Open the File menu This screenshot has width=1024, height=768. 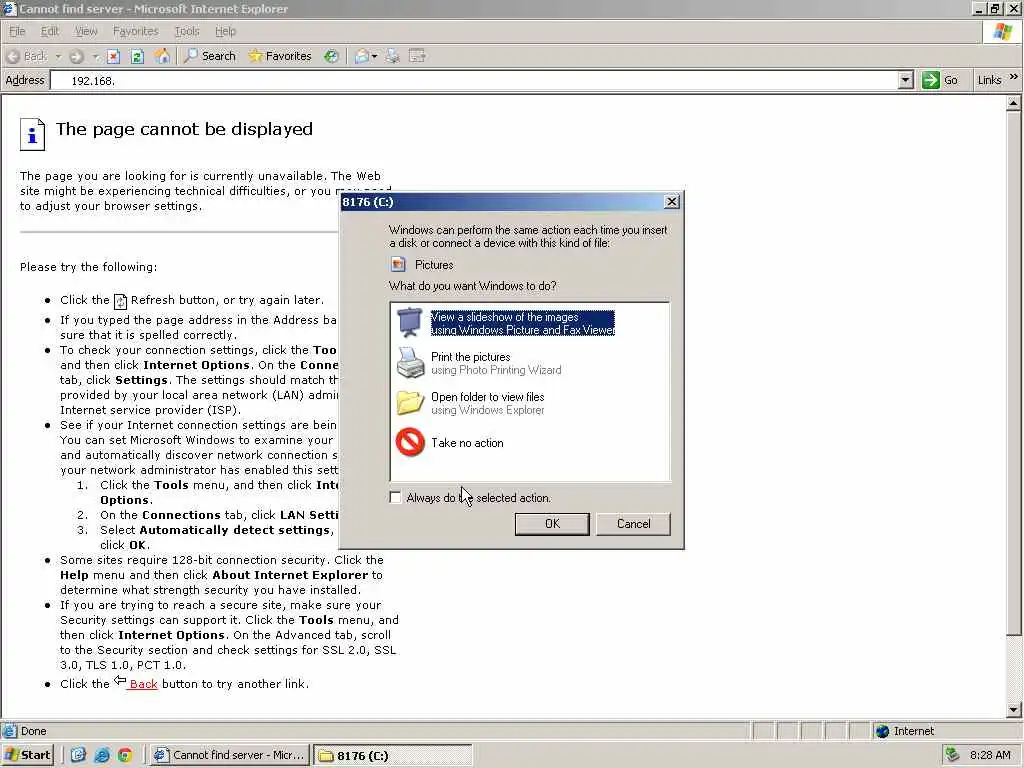17,31
